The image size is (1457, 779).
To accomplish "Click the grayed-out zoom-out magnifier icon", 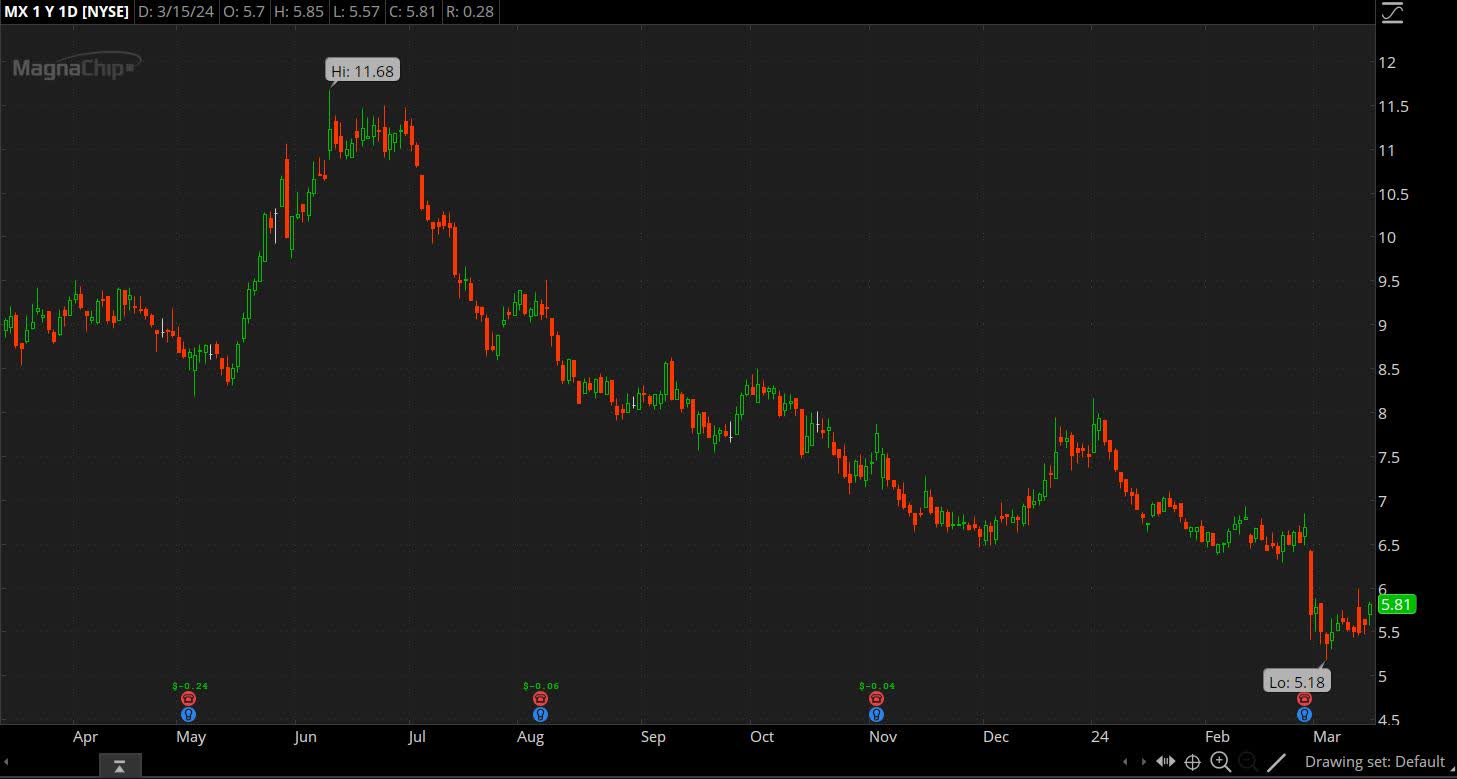I will 1248,762.
